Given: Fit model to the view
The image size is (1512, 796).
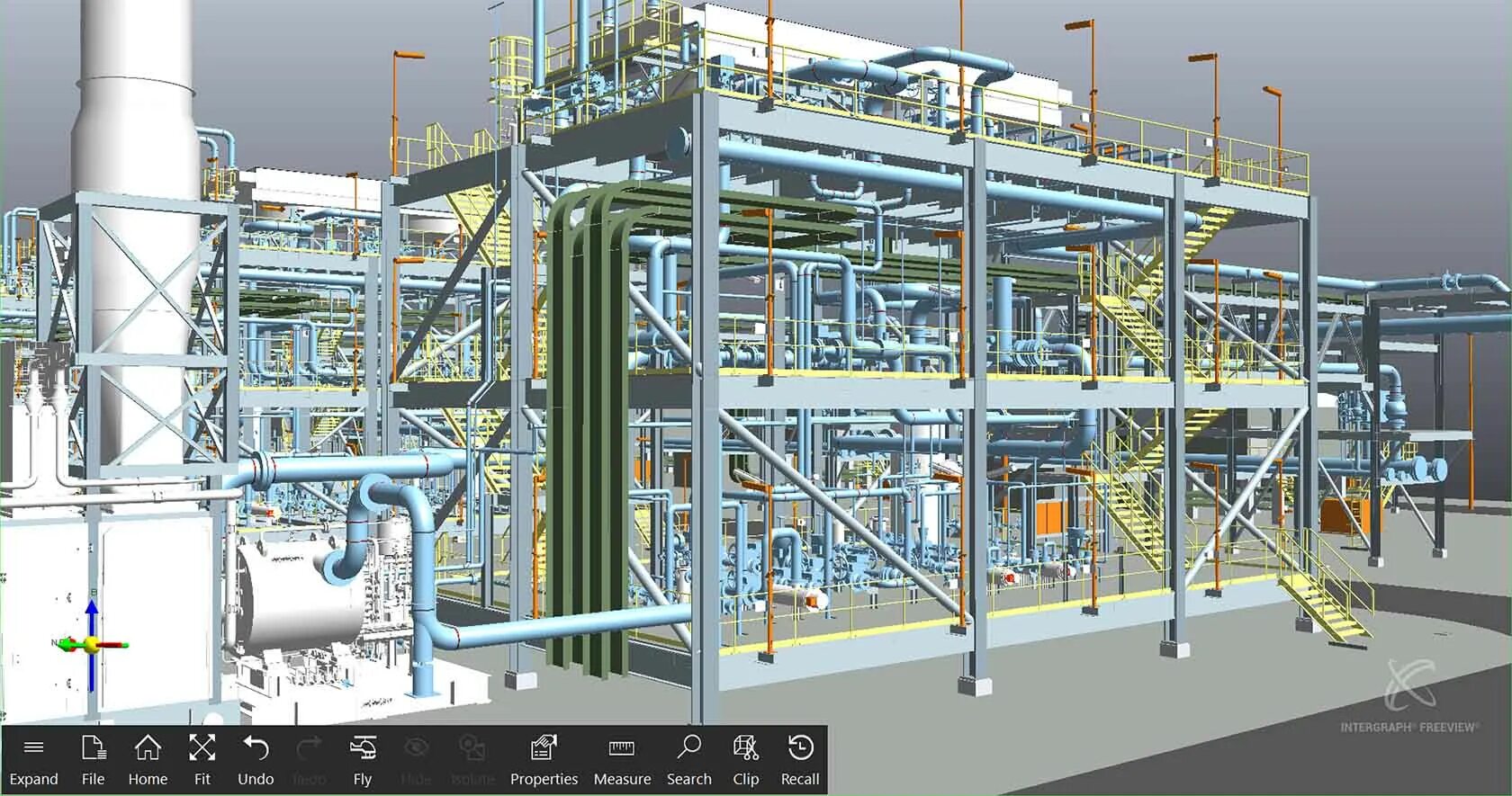Looking at the screenshot, I should click(x=202, y=760).
